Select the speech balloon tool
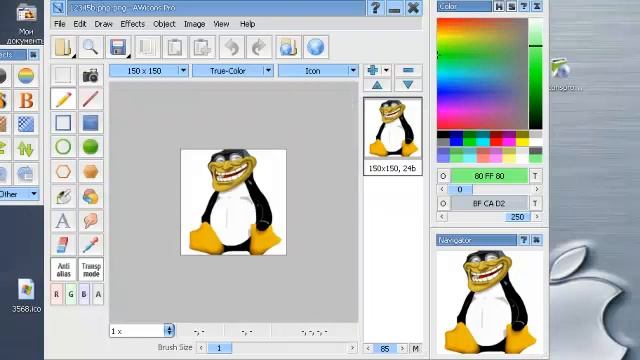This screenshot has height=360, width=640. pyautogui.click(x=91, y=221)
